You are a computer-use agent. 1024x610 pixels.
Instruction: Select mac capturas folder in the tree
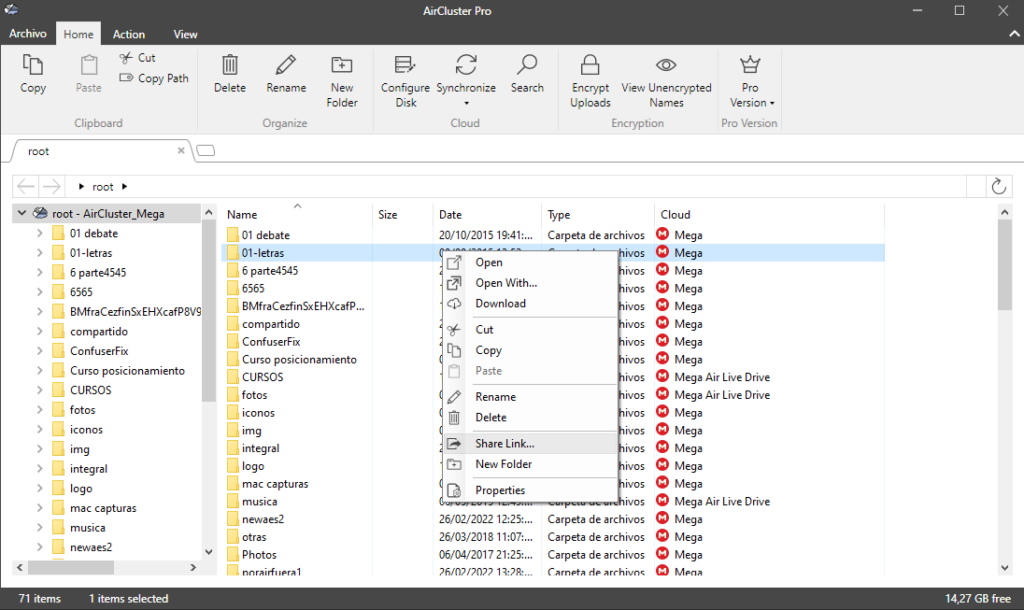tap(103, 507)
